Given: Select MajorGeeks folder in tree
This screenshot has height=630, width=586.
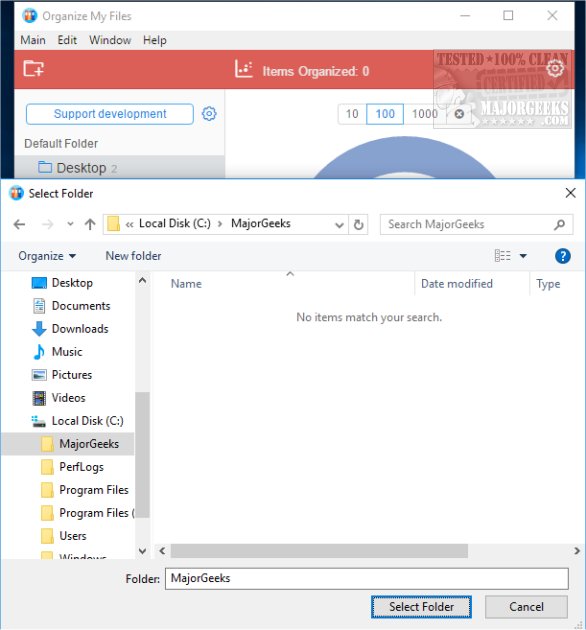Looking at the screenshot, I should (68, 444).
